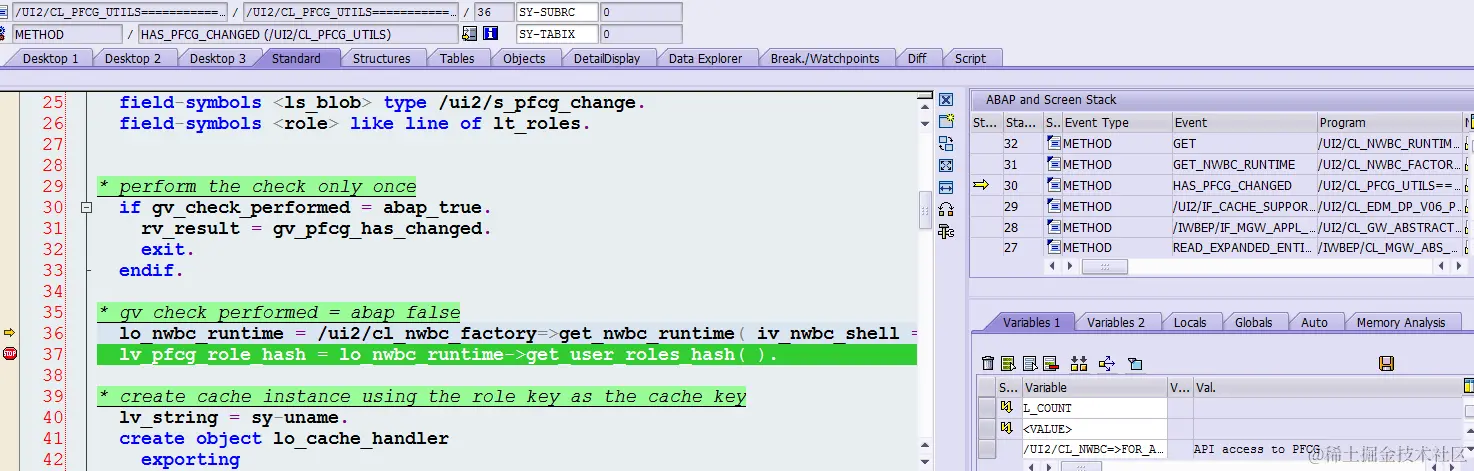The image size is (1474, 471).
Task: Click the L_COUNT variable name cell
Action: click(1094, 408)
